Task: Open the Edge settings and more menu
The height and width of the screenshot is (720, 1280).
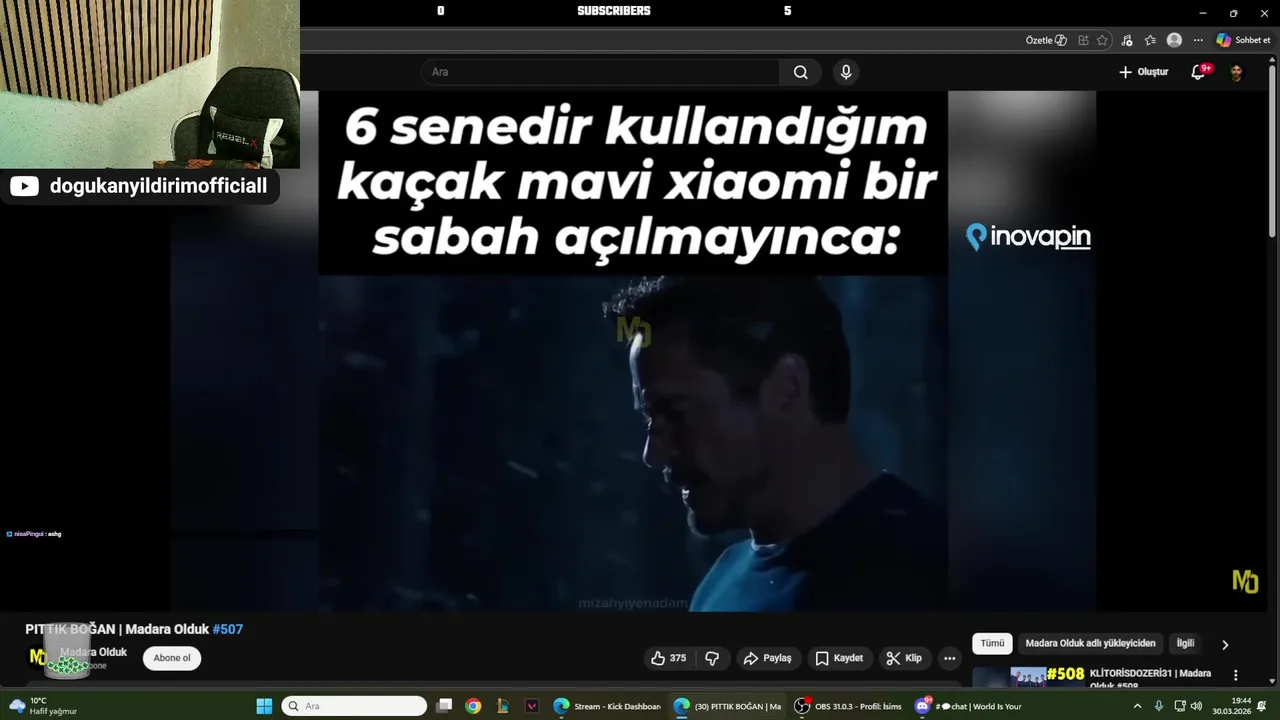Action: click(1198, 40)
